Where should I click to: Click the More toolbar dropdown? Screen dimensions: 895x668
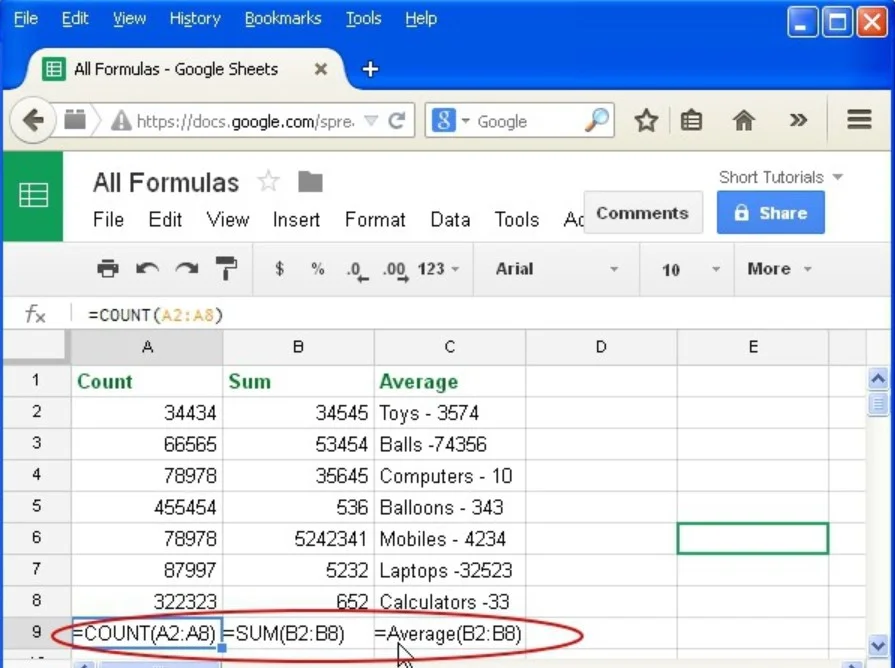click(778, 269)
